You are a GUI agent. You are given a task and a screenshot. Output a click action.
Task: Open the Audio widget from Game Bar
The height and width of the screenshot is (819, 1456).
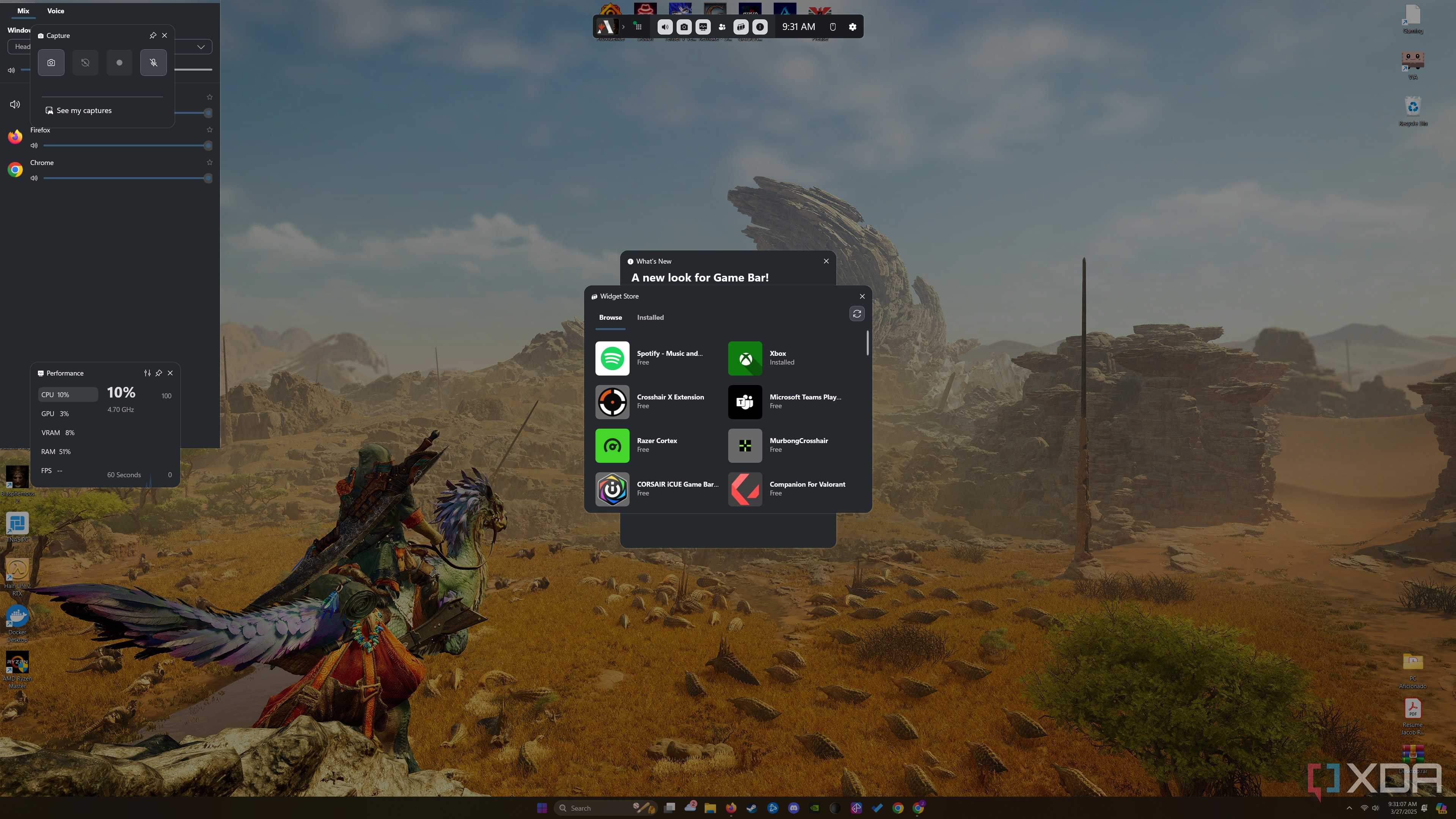point(665,27)
